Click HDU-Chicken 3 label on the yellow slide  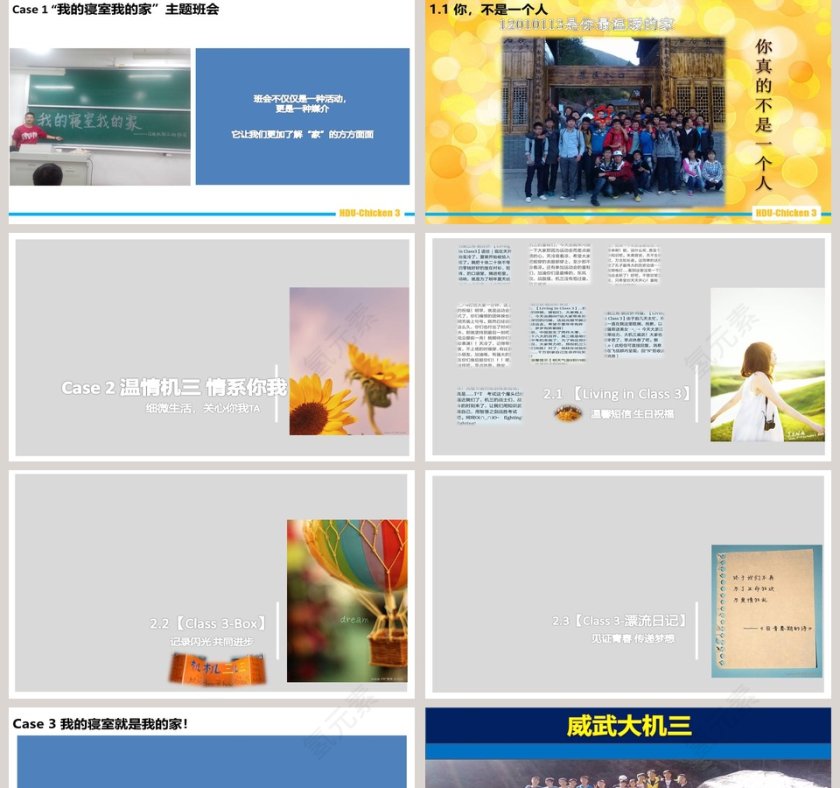[786, 213]
